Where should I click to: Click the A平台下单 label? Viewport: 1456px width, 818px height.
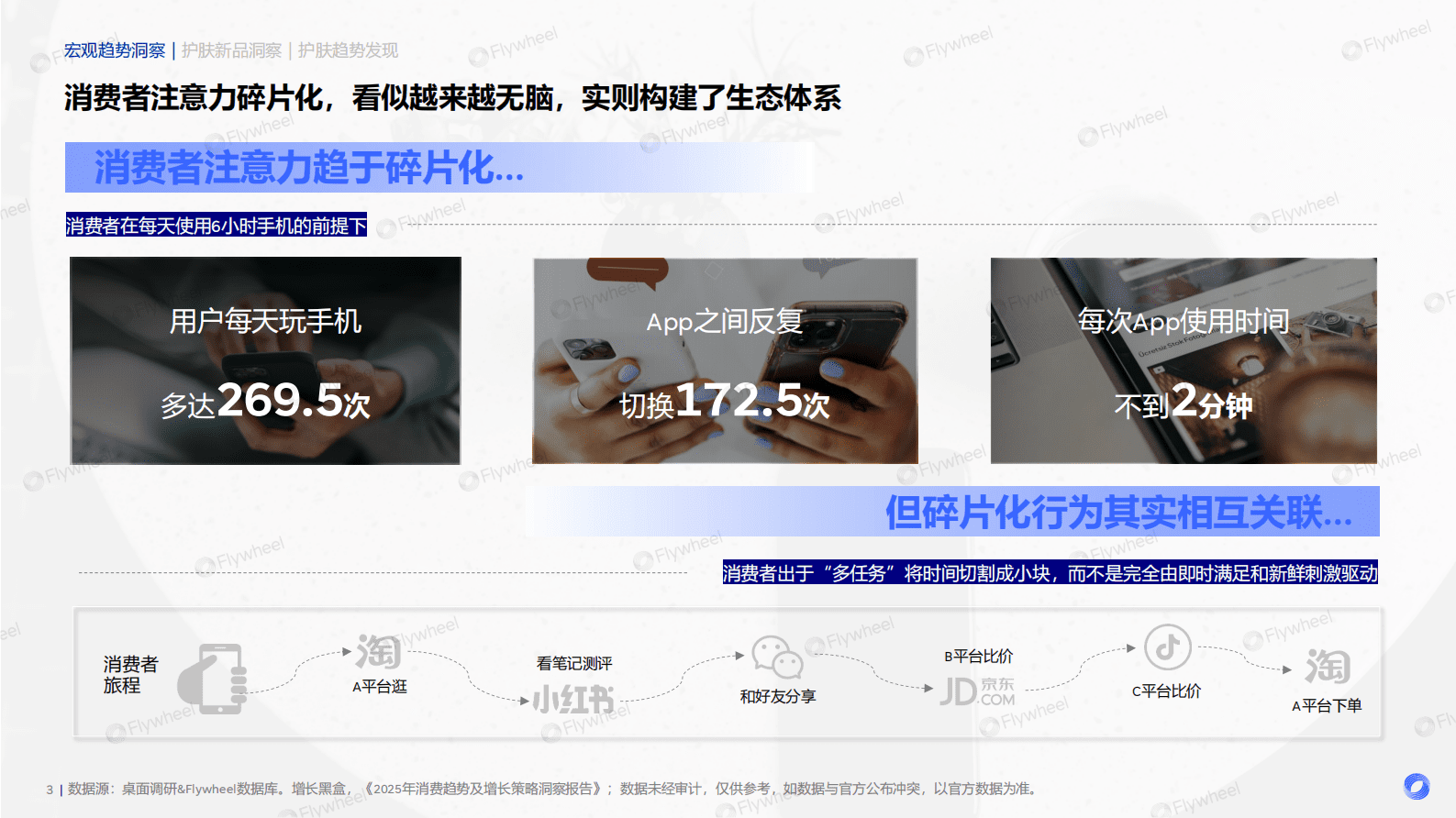[x=1327, y=705]
